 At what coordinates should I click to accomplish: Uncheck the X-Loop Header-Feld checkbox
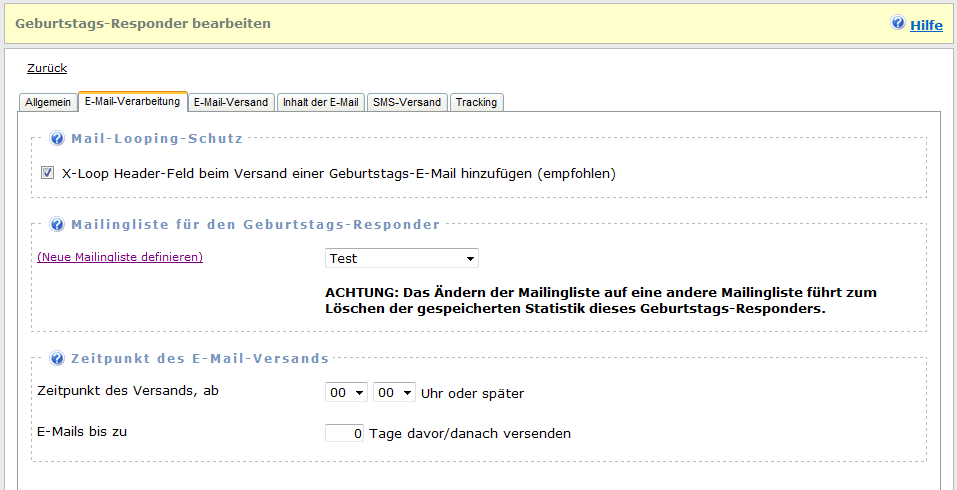click(47, 173)
